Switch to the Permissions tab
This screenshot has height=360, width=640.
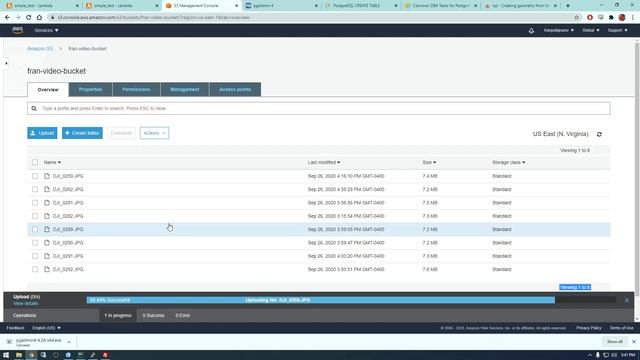click(136, 89)
